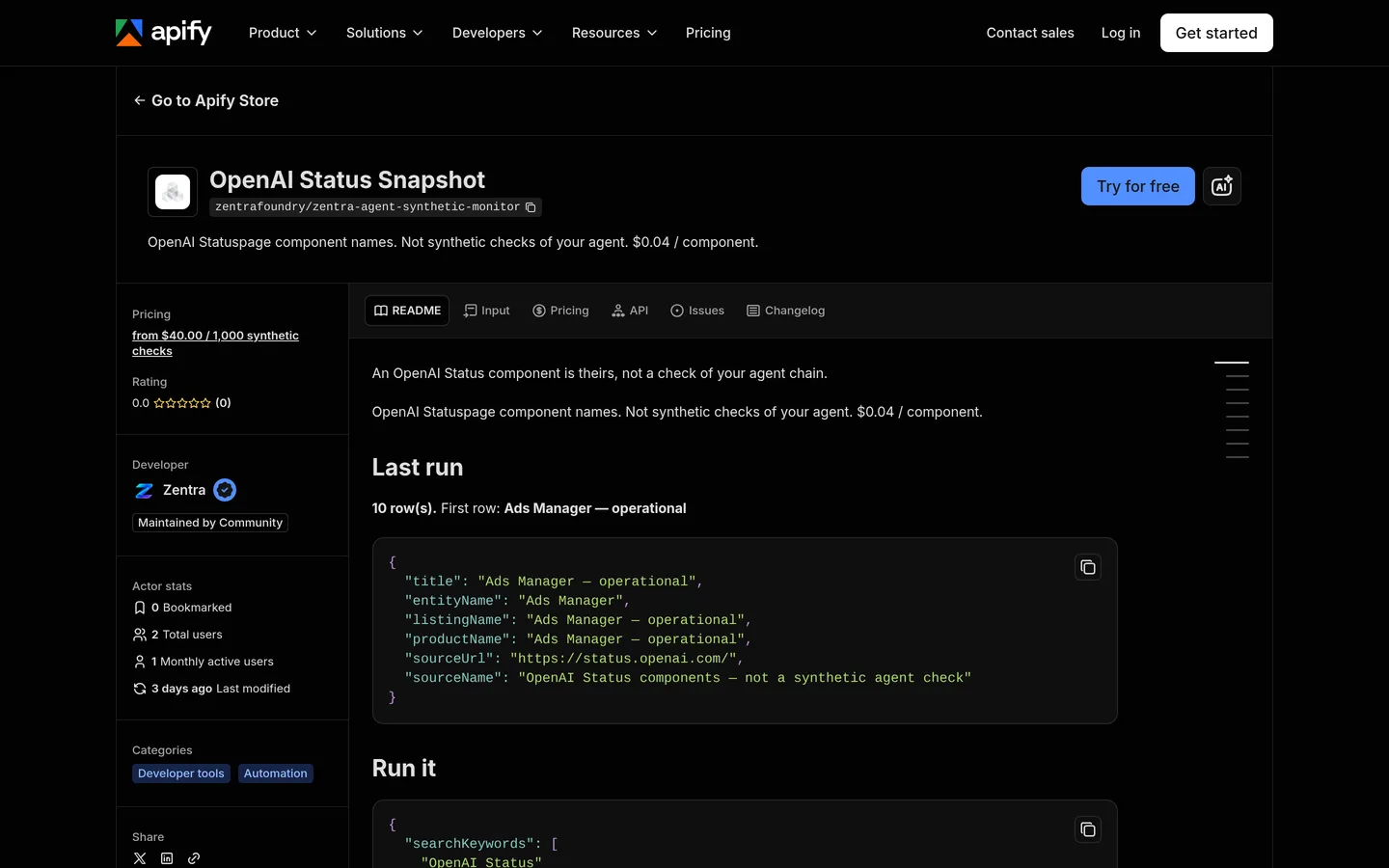Click the rating stars in the sidebar
The image size is (1389, 868).
click(x=182, y=403)
